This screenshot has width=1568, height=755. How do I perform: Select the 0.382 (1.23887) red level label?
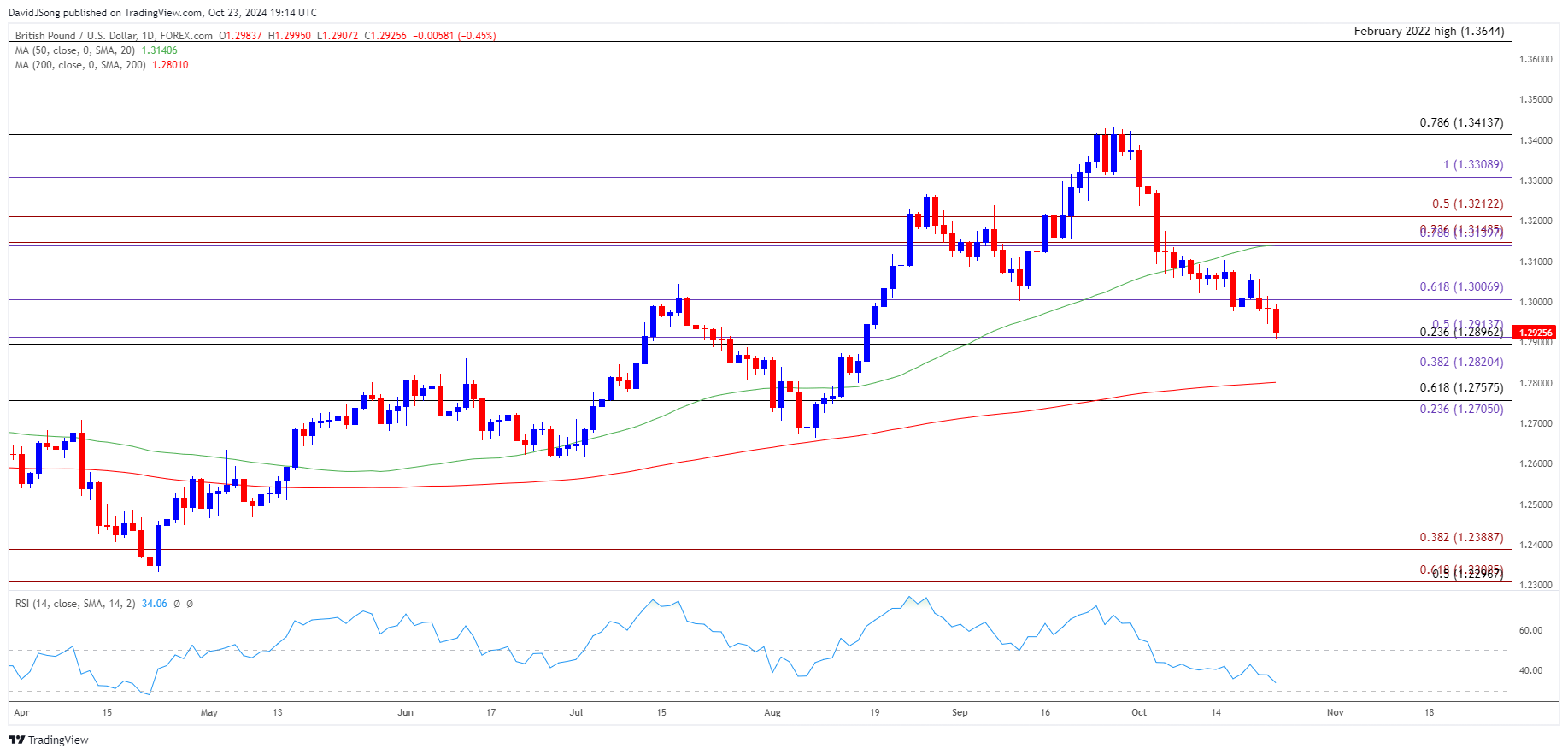1460,537
